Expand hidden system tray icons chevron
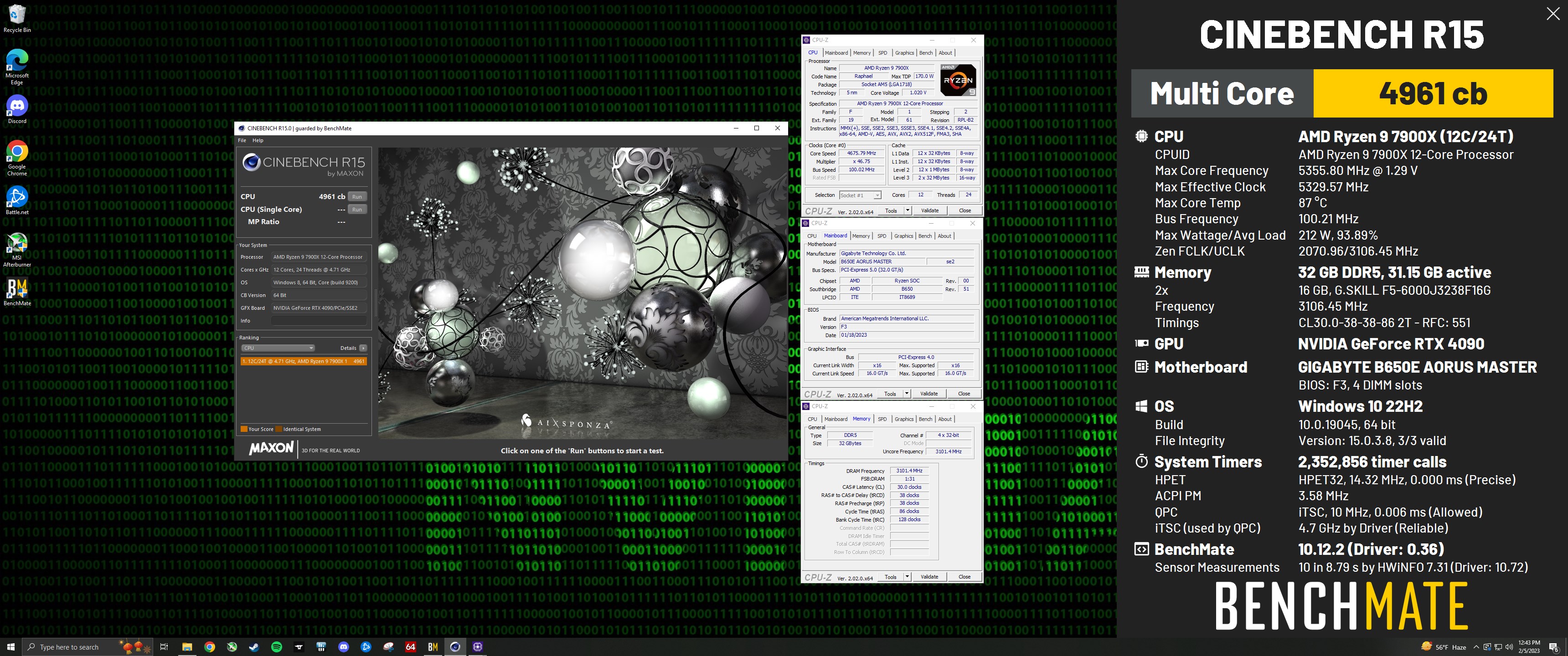This screenshot has width=1568, height=656. 1475,647
